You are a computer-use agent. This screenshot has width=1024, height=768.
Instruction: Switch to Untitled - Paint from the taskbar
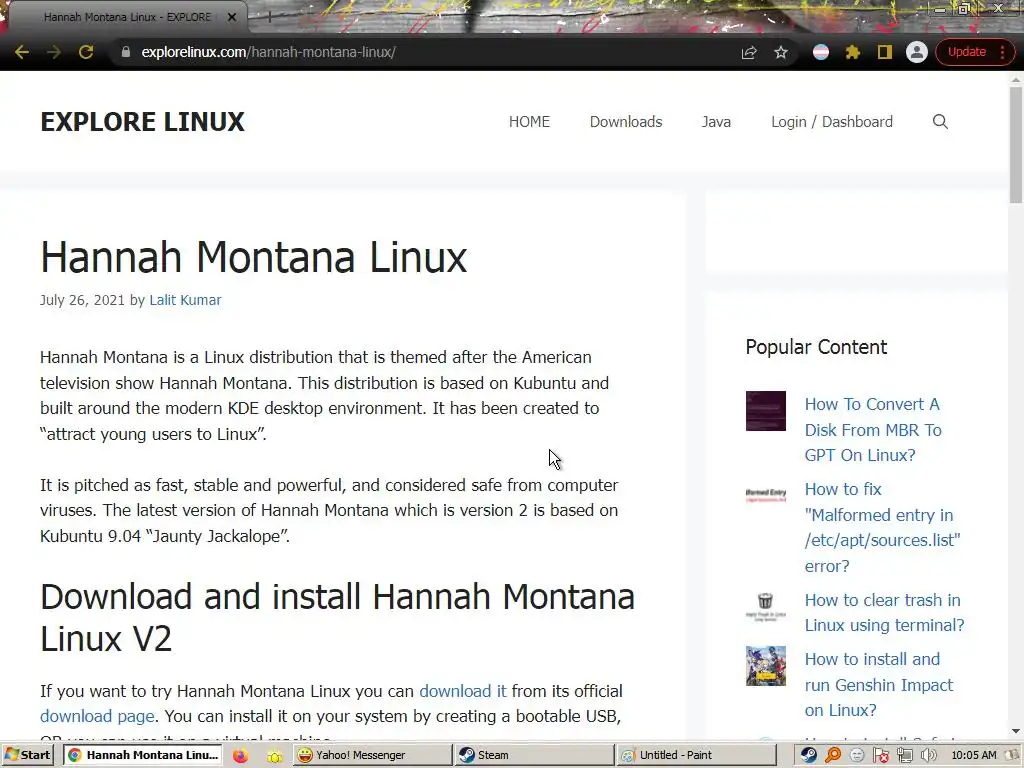(x=697, y=755)
